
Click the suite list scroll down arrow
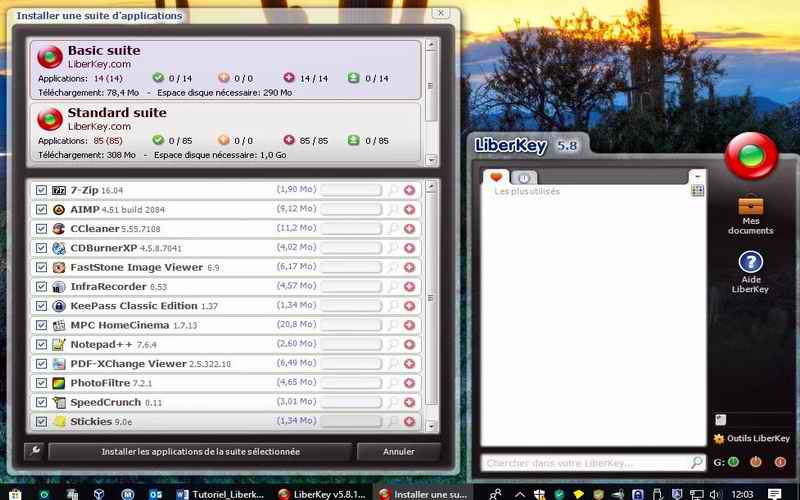pyautogui.click(x=432, y=160)
